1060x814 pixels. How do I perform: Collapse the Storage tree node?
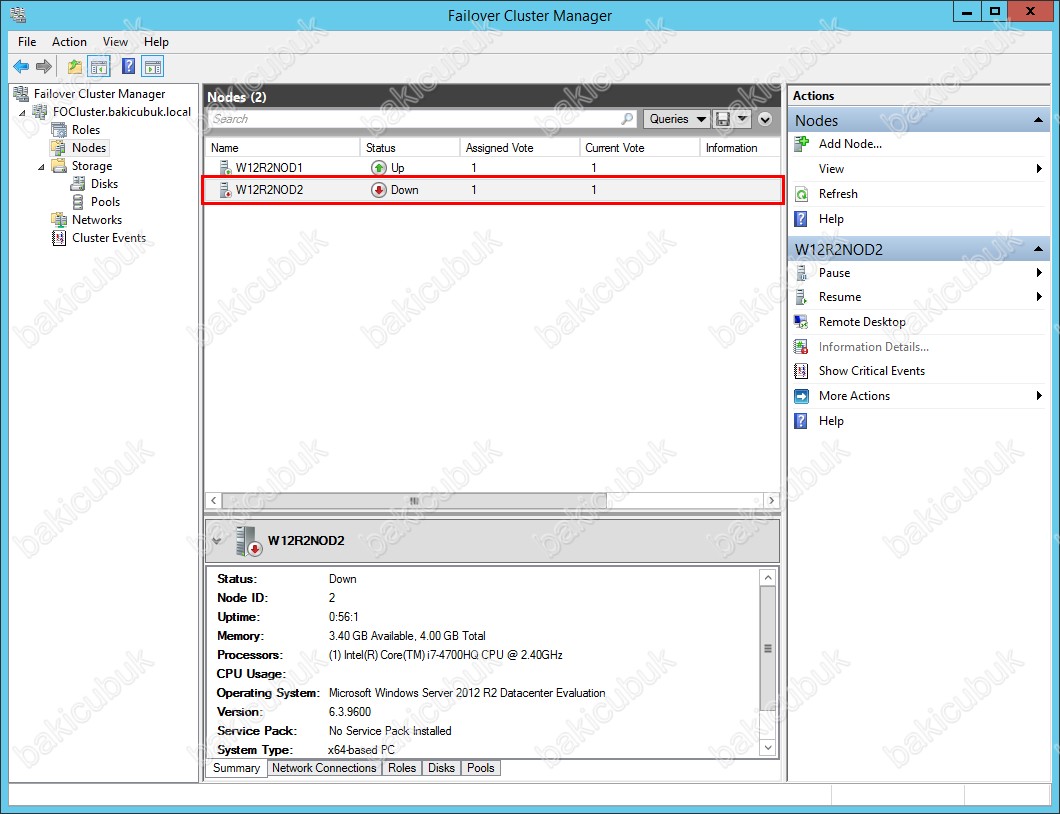(x=41, y=166)
